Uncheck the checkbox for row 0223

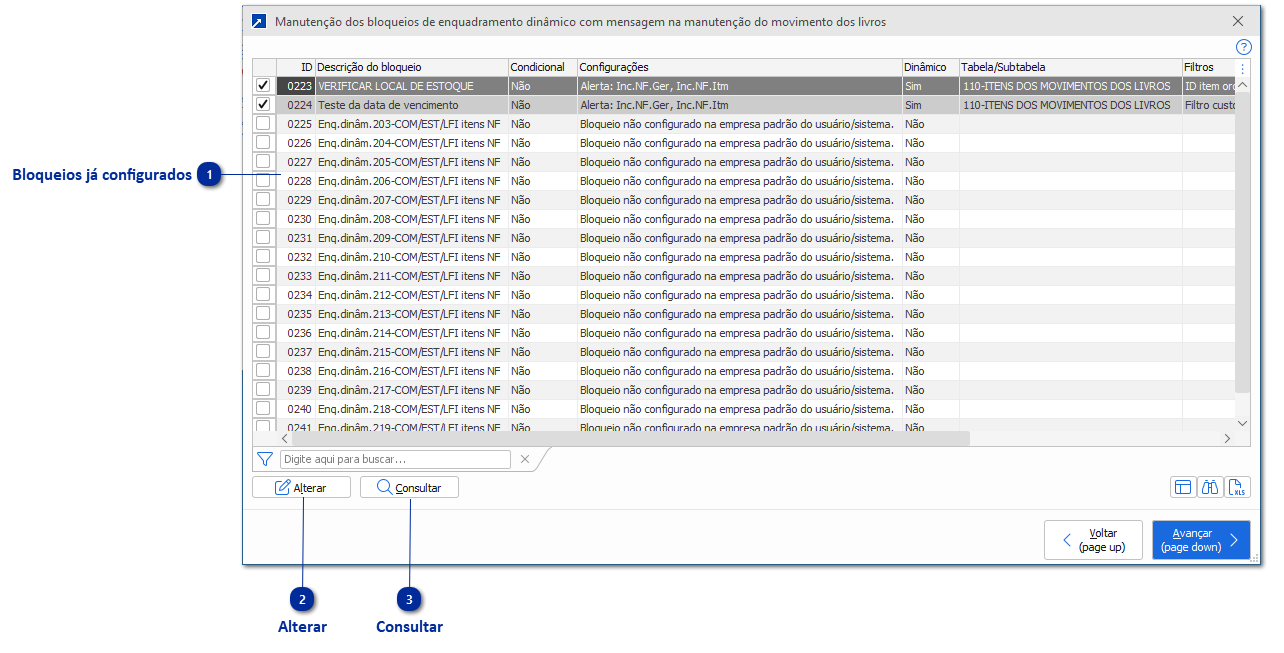point(264,86)
